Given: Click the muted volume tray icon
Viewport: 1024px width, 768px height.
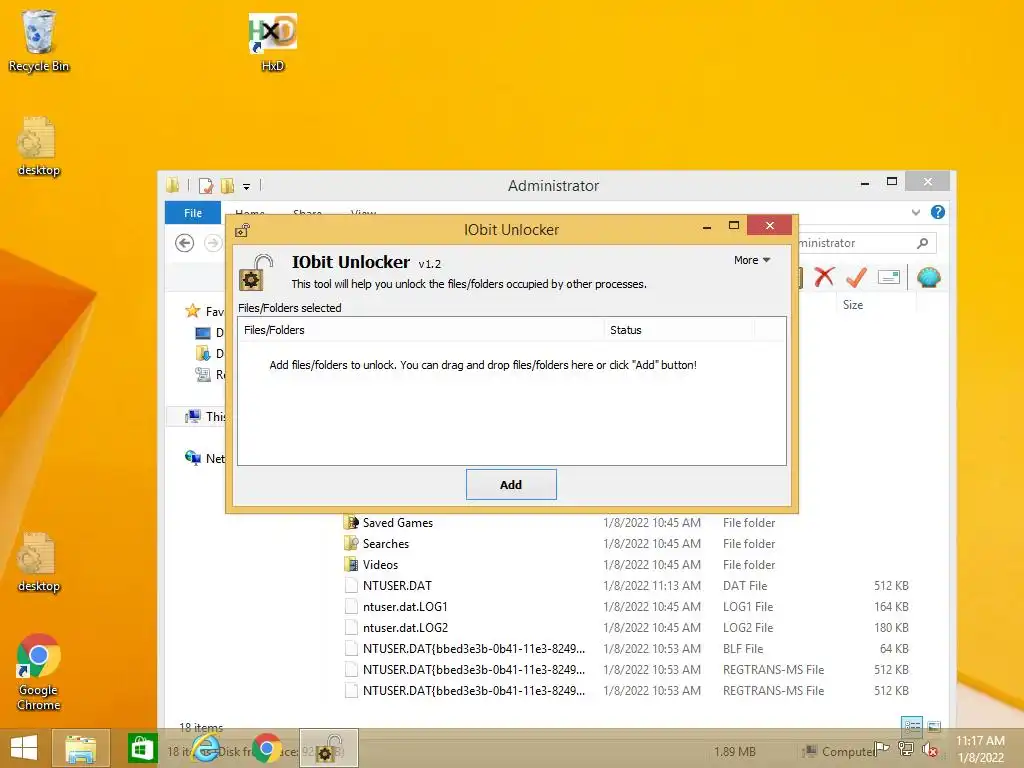Looking at the screenshot, I should [930, 749].
